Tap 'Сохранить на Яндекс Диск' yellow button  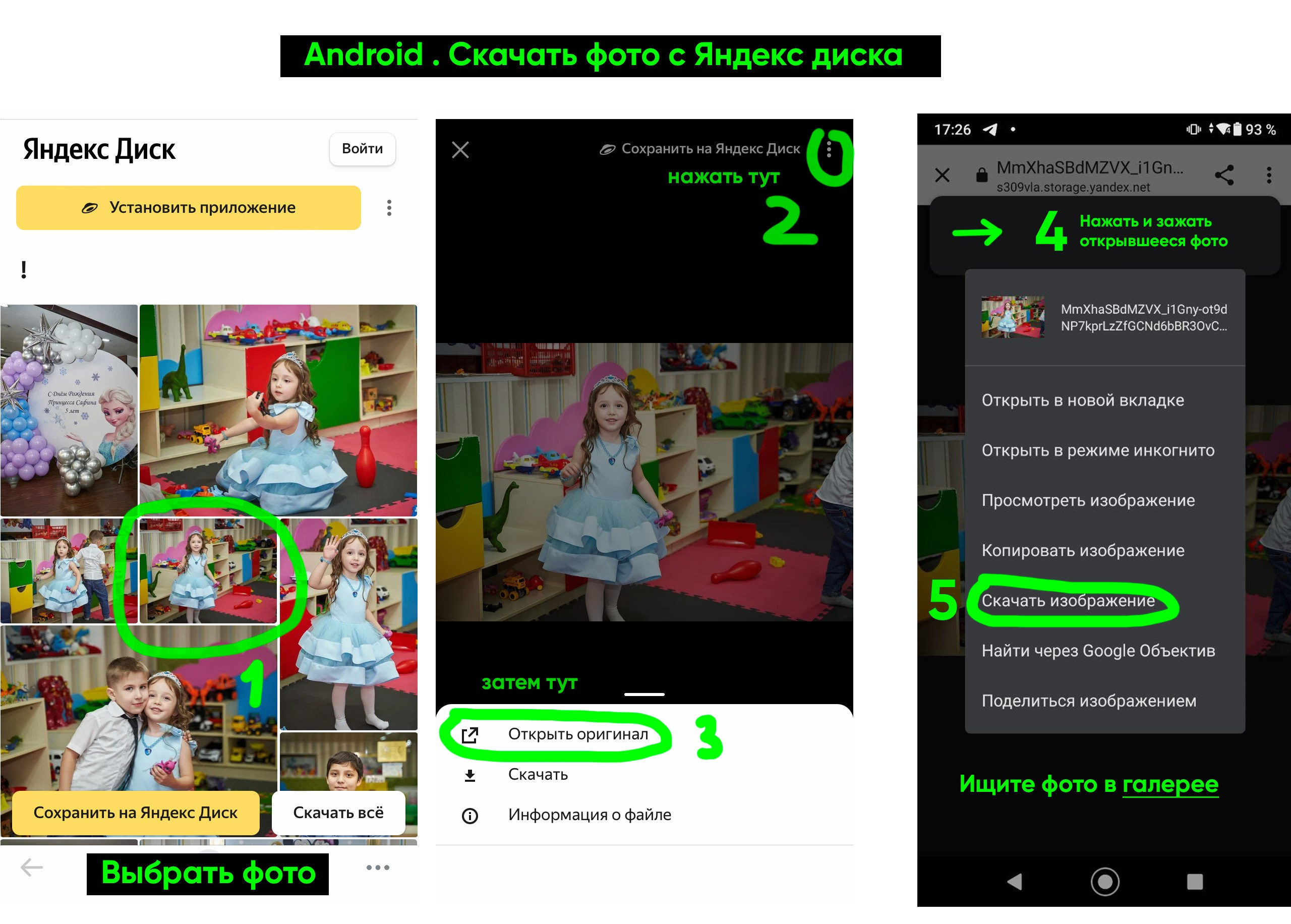[135, 813]
